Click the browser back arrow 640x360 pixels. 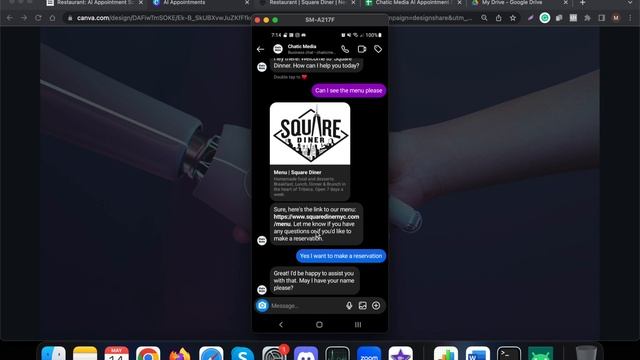(x=10, y=18)
